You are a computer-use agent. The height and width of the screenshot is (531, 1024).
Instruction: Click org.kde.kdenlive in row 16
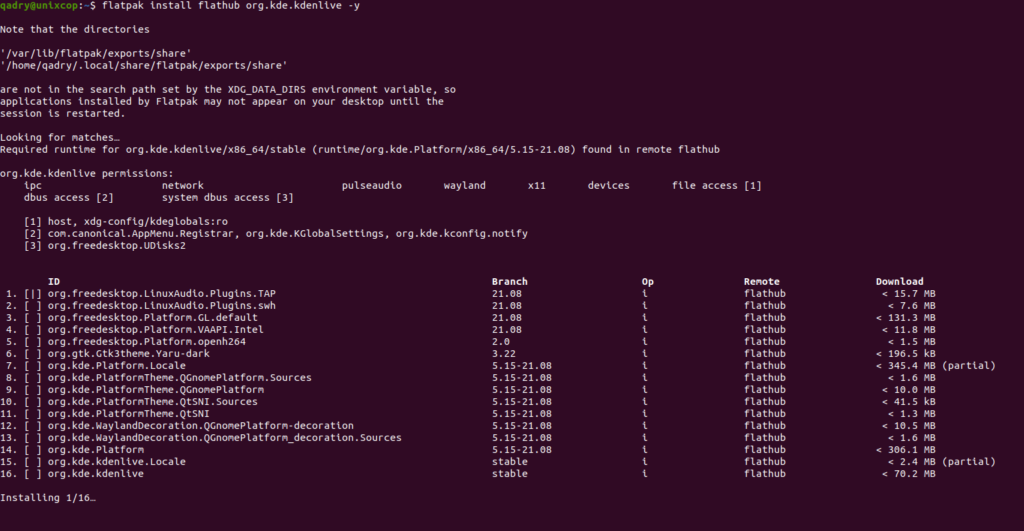96,474
